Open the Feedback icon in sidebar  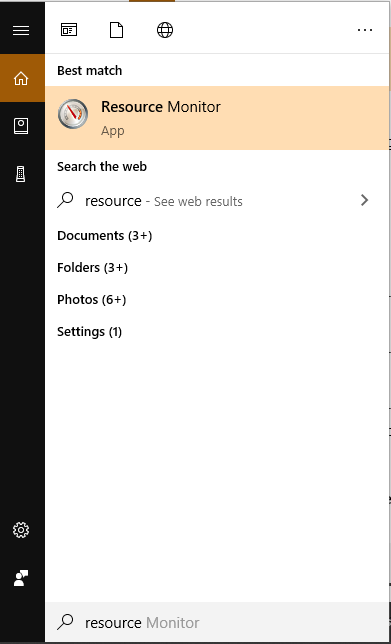point(21,578)
